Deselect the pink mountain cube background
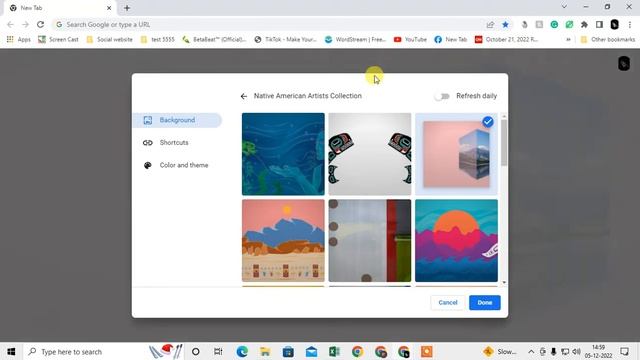Viewport: 640px width, 360px height. 456,154
